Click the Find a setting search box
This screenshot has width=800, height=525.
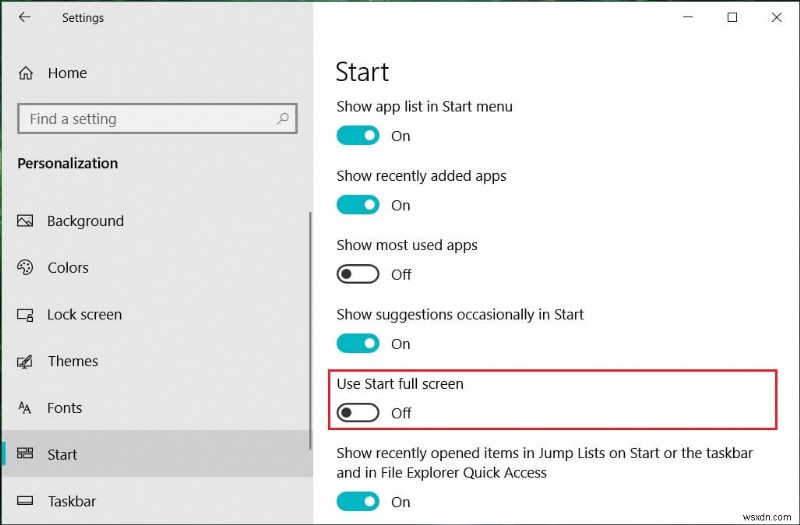tap(157, 119)
